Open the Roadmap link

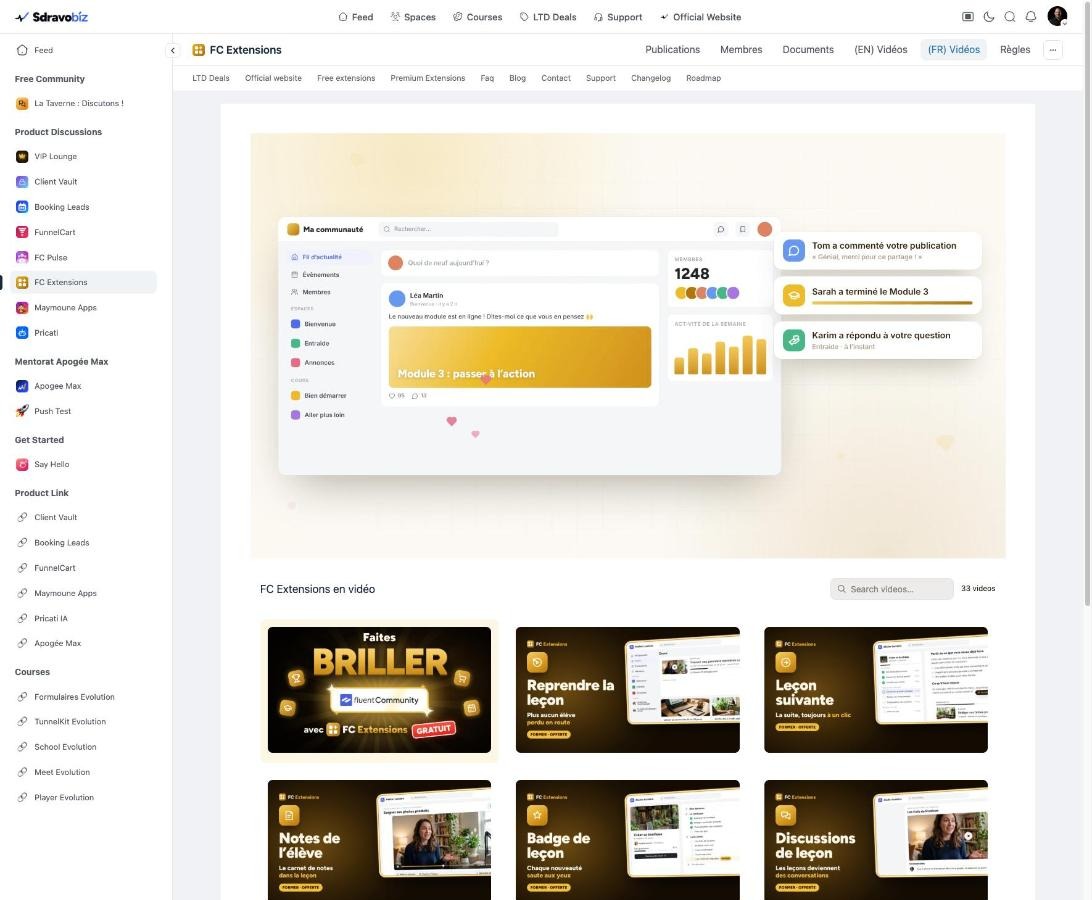[703, 78]
